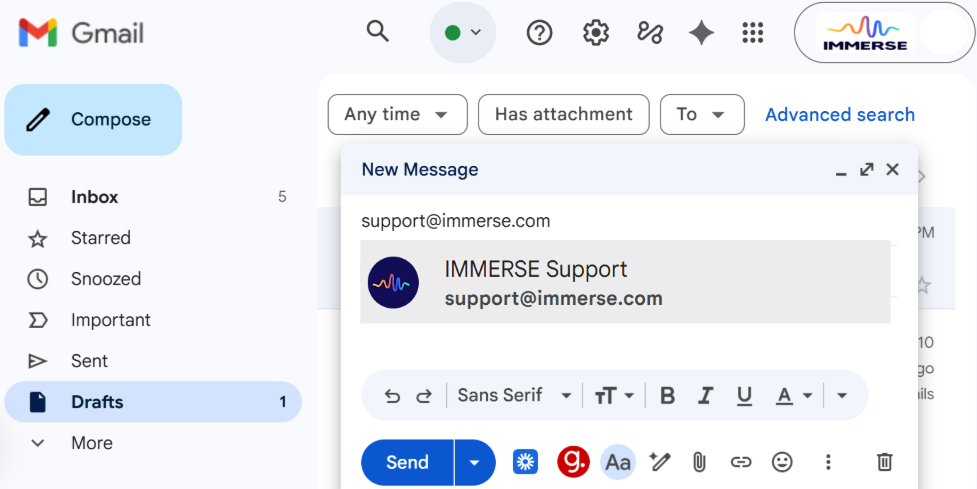
Task: Open the Advanced search link
Action: click(x=839, y=115)
